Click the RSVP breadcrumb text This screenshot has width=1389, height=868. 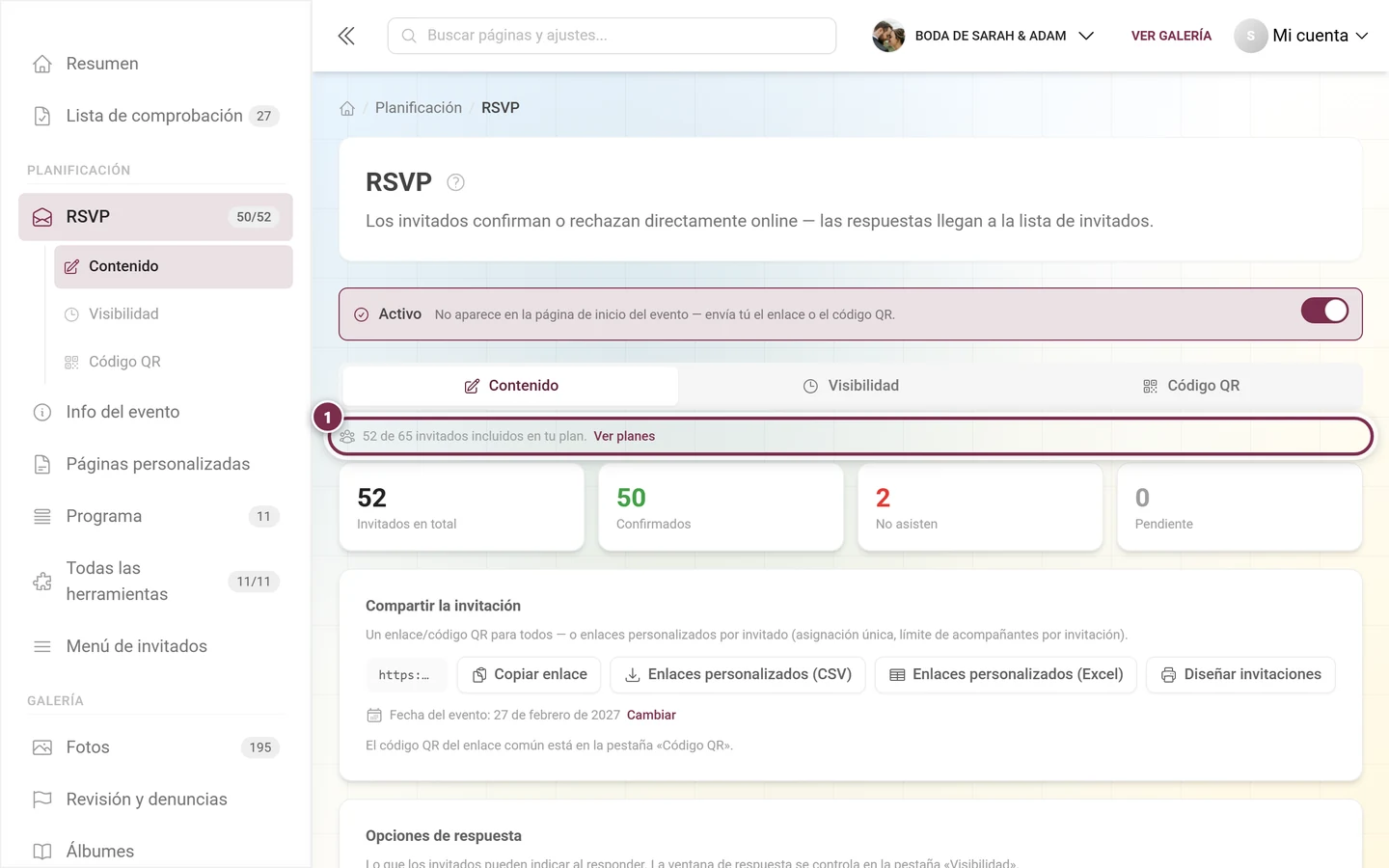[501, 108]
